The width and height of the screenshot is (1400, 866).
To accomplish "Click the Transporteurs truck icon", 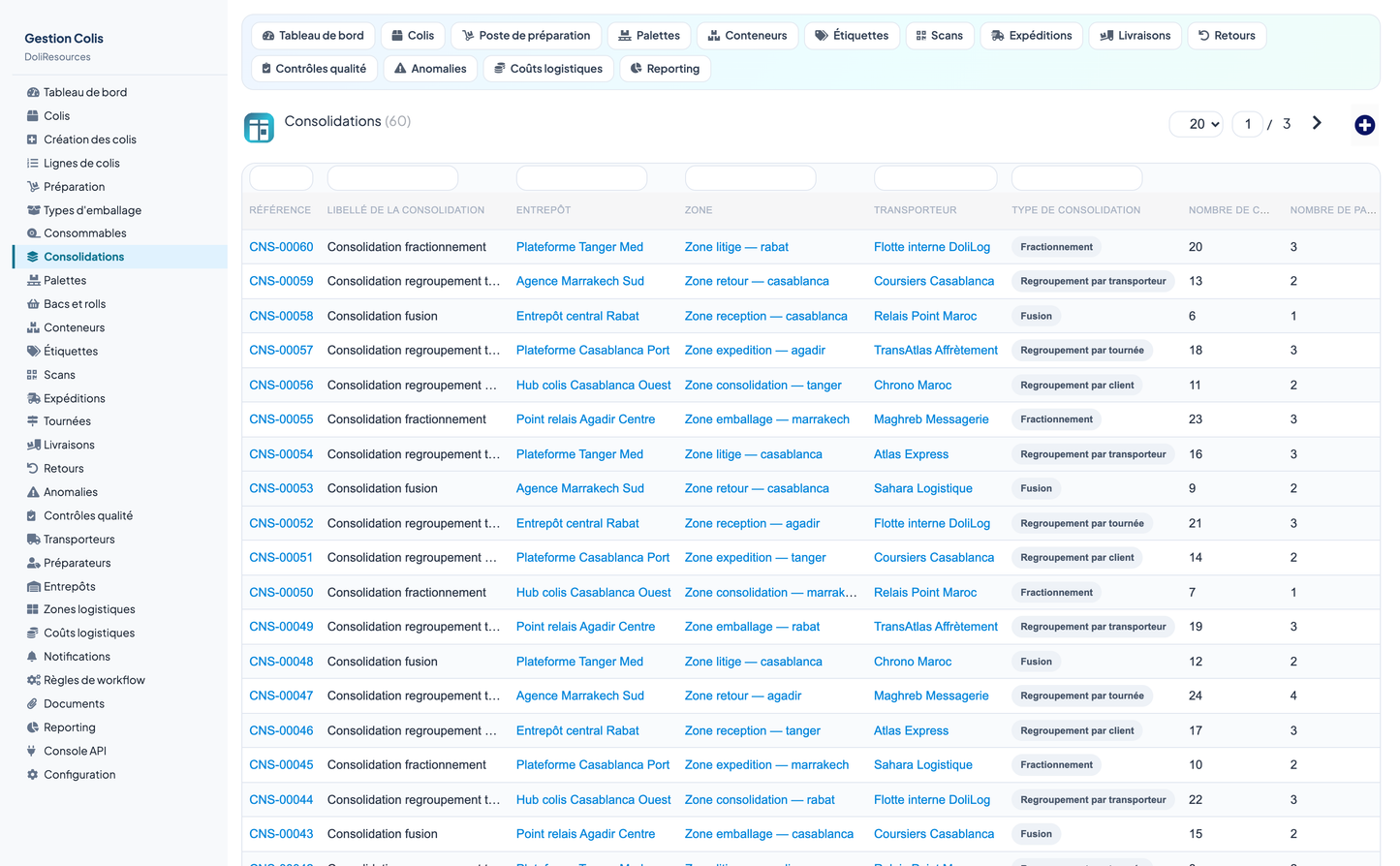I will [33, 540].
